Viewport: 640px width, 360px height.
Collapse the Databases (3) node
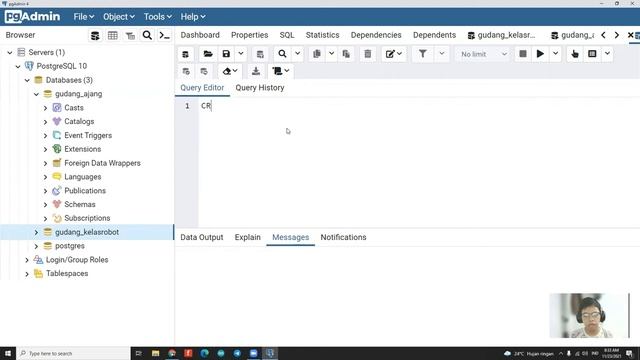(x=27, y=80)
